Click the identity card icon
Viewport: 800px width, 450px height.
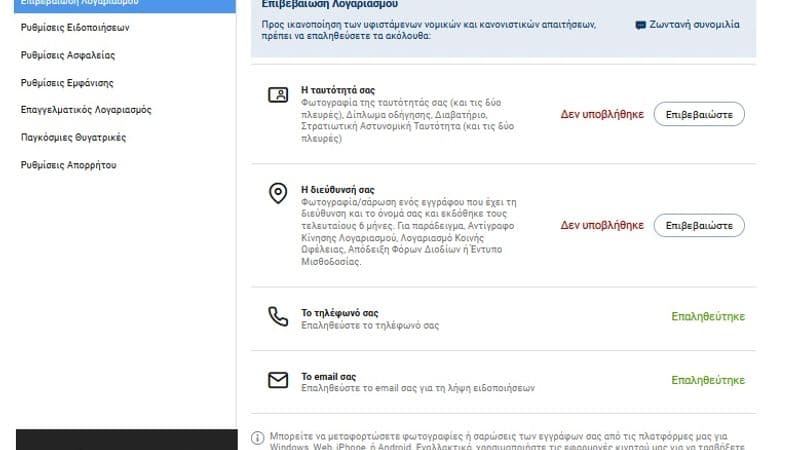(x=278, y=94)
